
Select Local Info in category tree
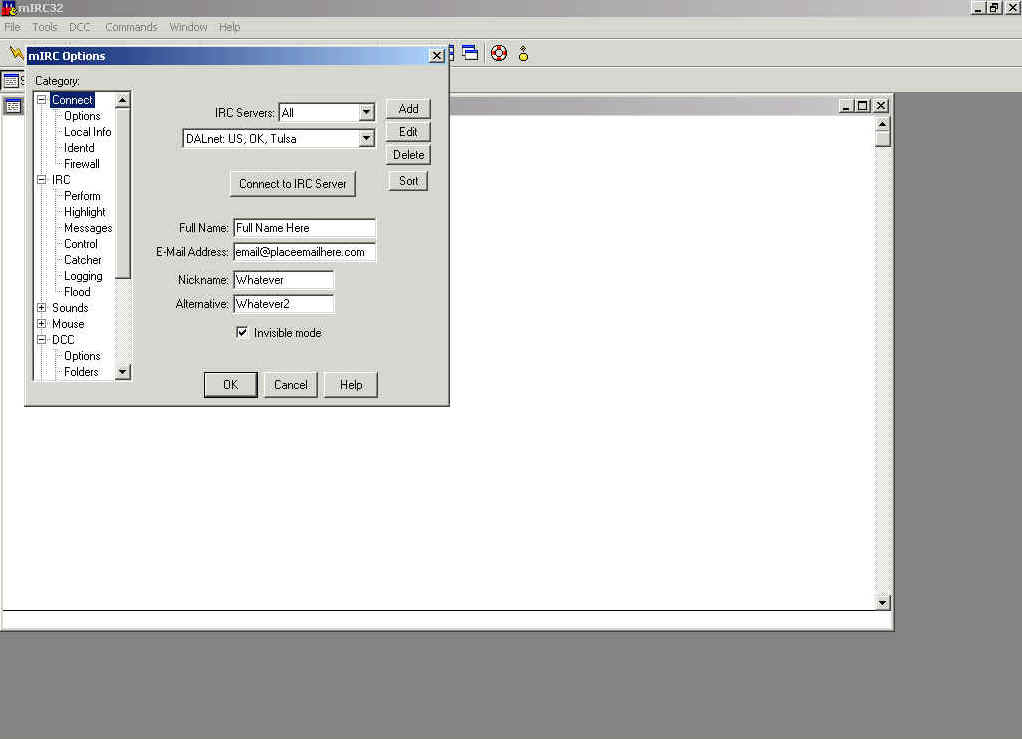[87, 132]
